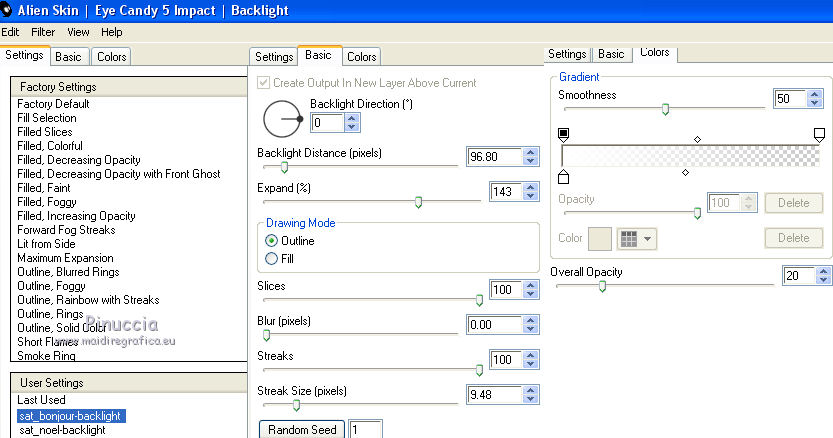The width and height of the screenshot is (833, 438).
Task: Click the Overall Opacity slider handle
Action: coord(602,287)
